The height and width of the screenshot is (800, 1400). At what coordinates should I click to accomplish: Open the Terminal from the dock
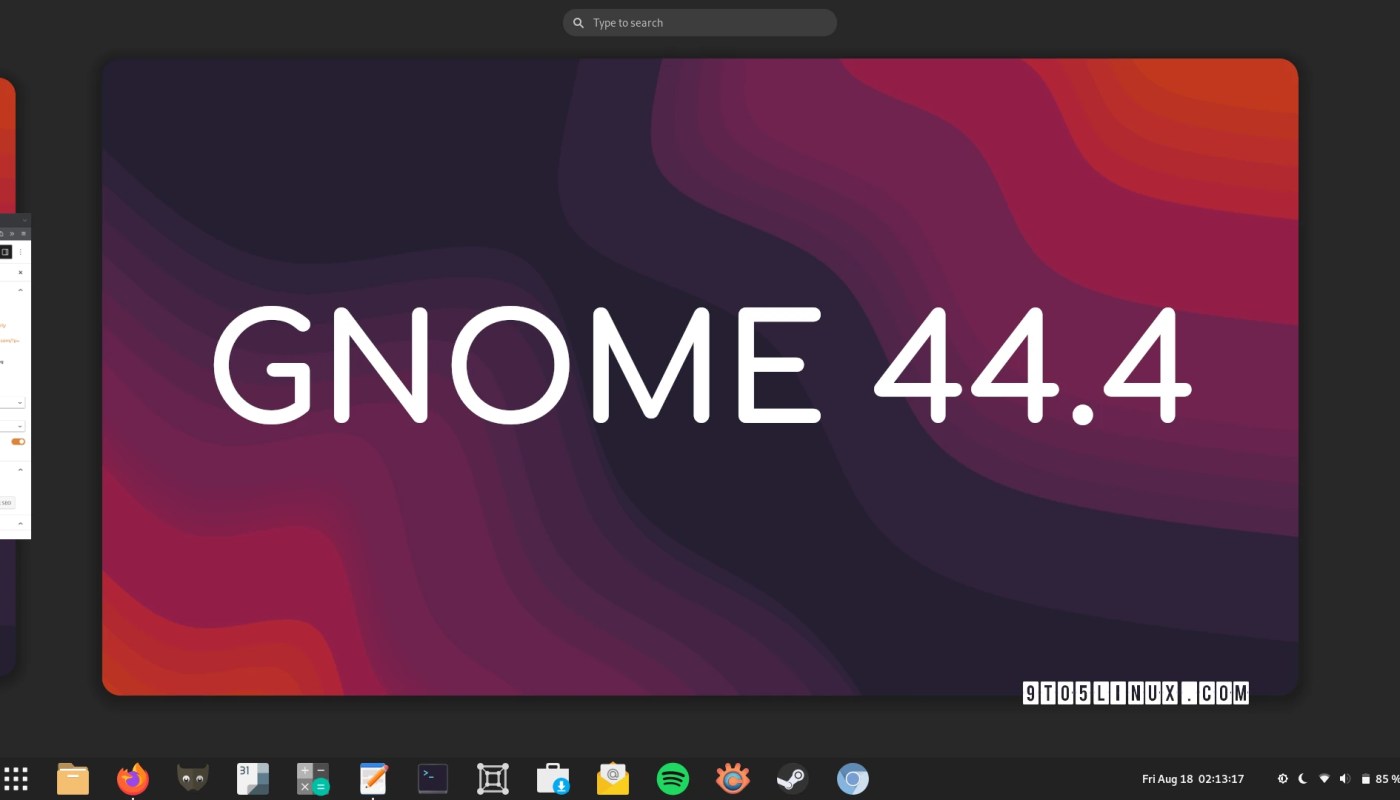click(x=433, y=779)
